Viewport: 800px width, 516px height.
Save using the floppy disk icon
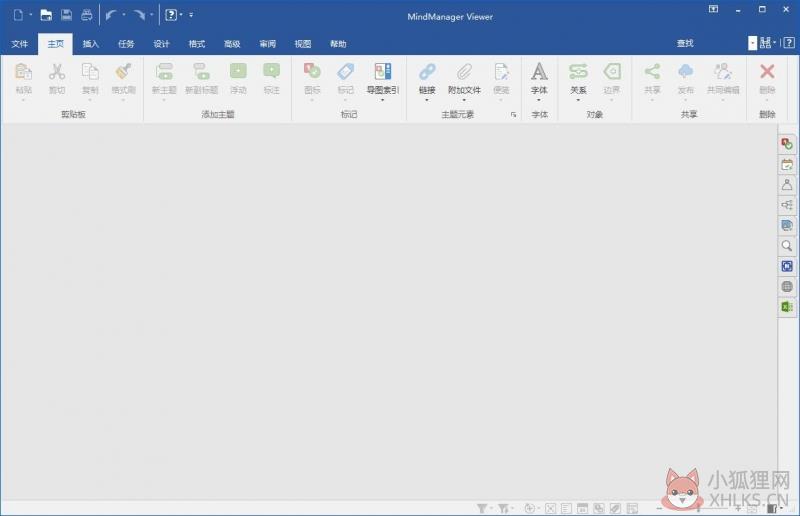click(x=66, y=15)
